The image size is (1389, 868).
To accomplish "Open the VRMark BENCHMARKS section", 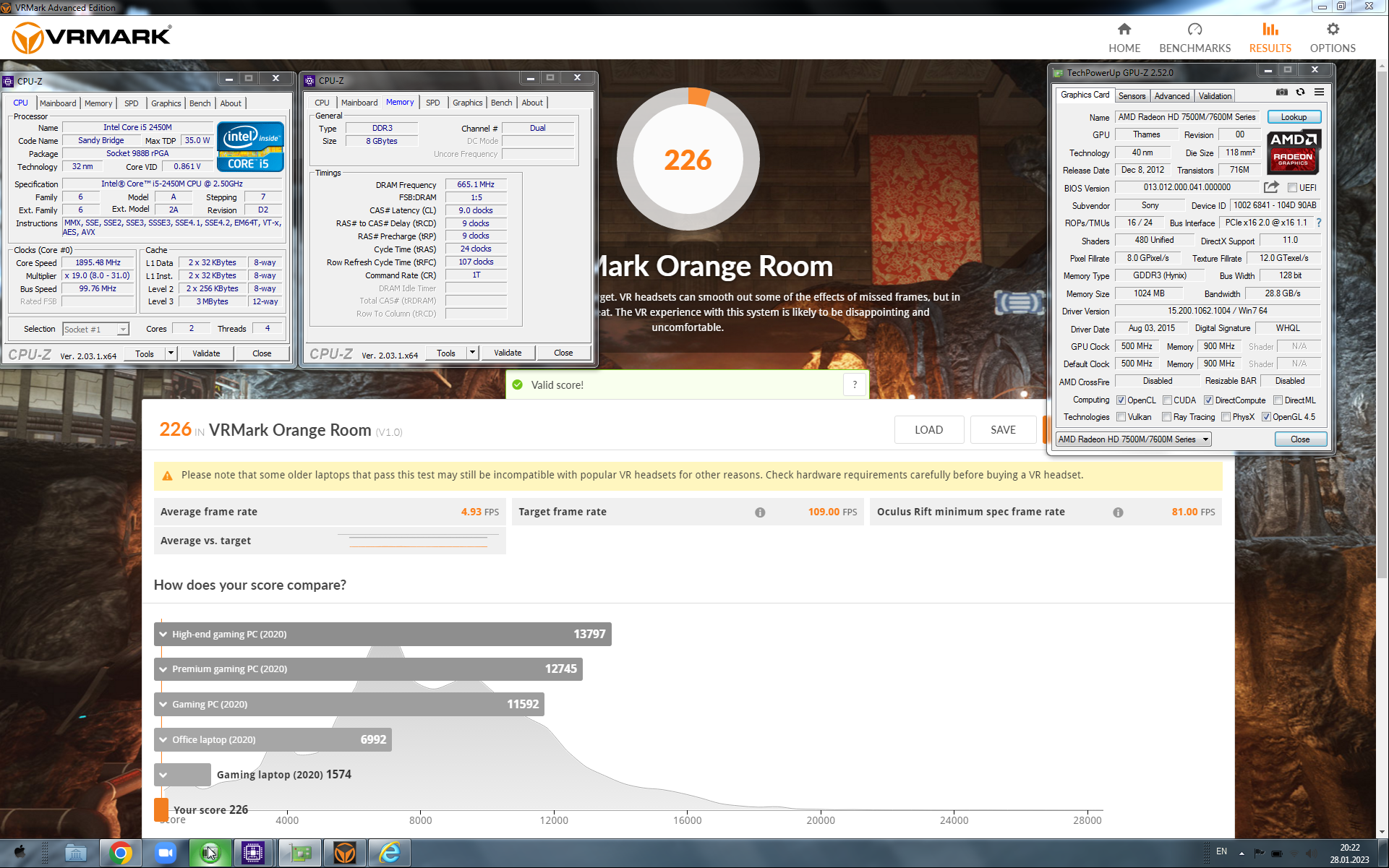I will pos(1194,38).
